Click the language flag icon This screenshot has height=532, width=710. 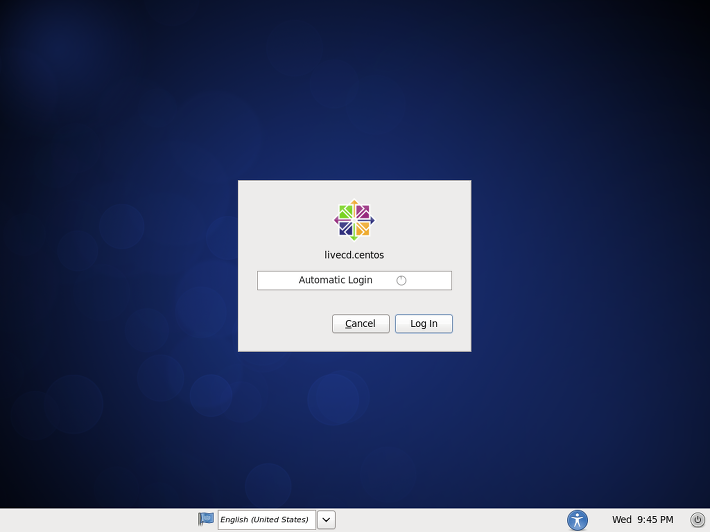click(206, 519)
